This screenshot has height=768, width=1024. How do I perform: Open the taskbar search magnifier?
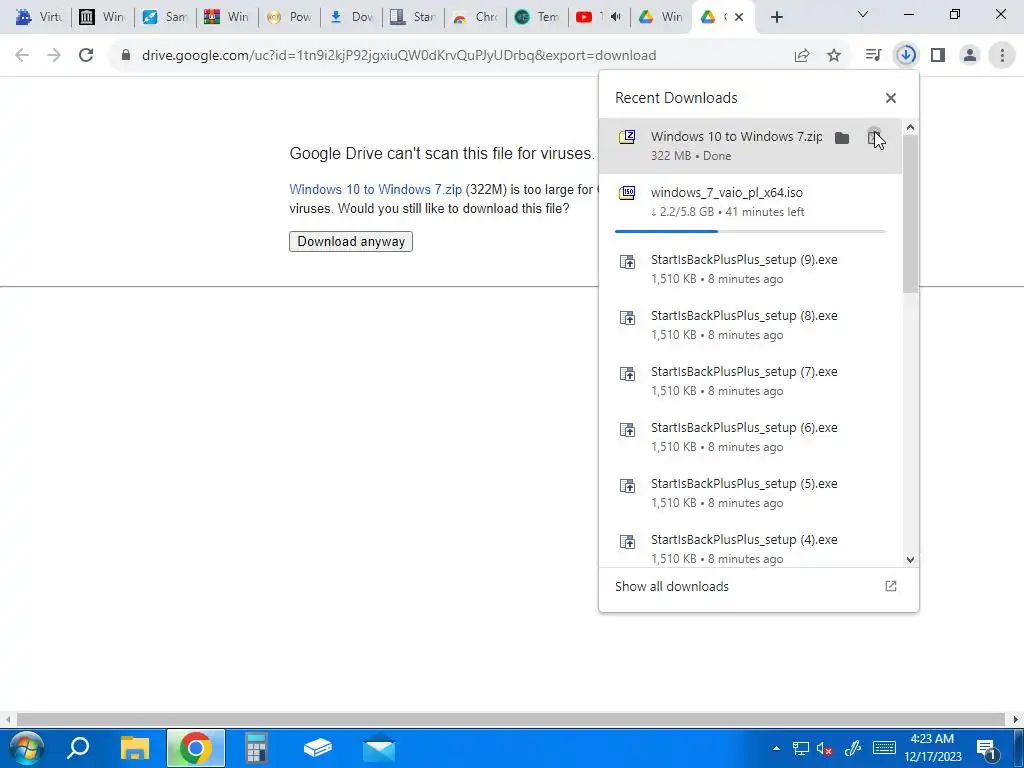tap(78, 748)
